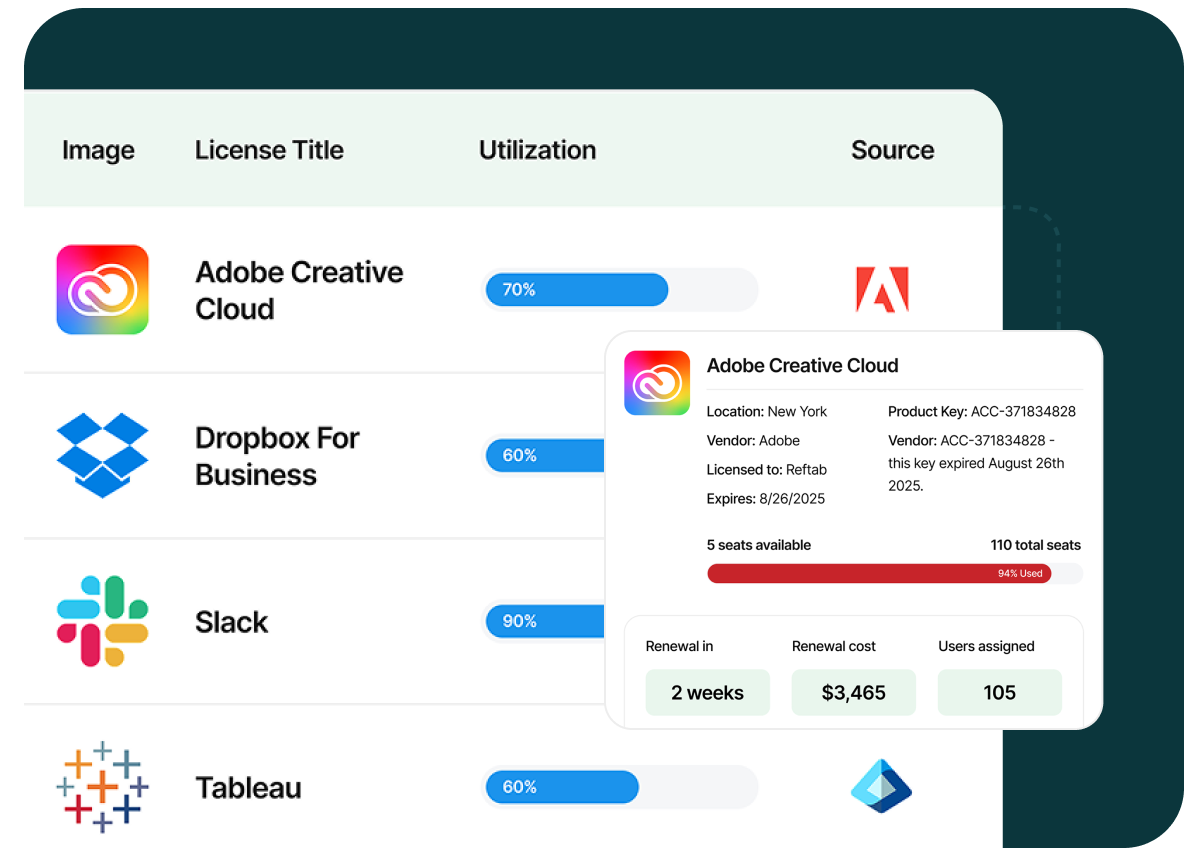Image resolution: width=1194 pixels, height=856 pixels.
Task: Click the Creative Cloud icon in detail card
Action: (x=657, y=383)
